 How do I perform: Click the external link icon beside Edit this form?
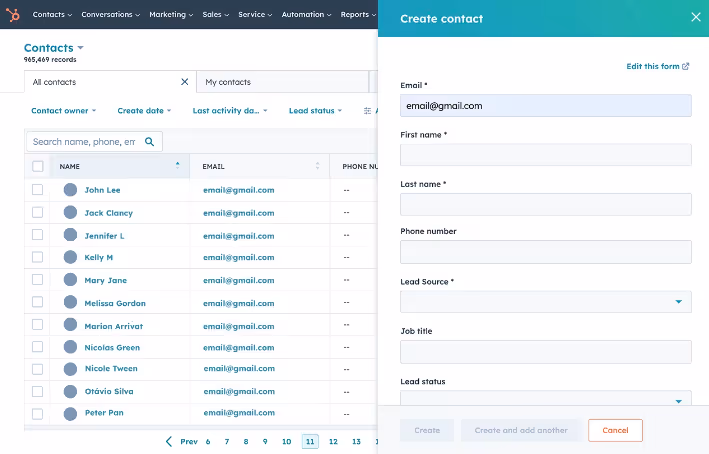tap(685, 66)
